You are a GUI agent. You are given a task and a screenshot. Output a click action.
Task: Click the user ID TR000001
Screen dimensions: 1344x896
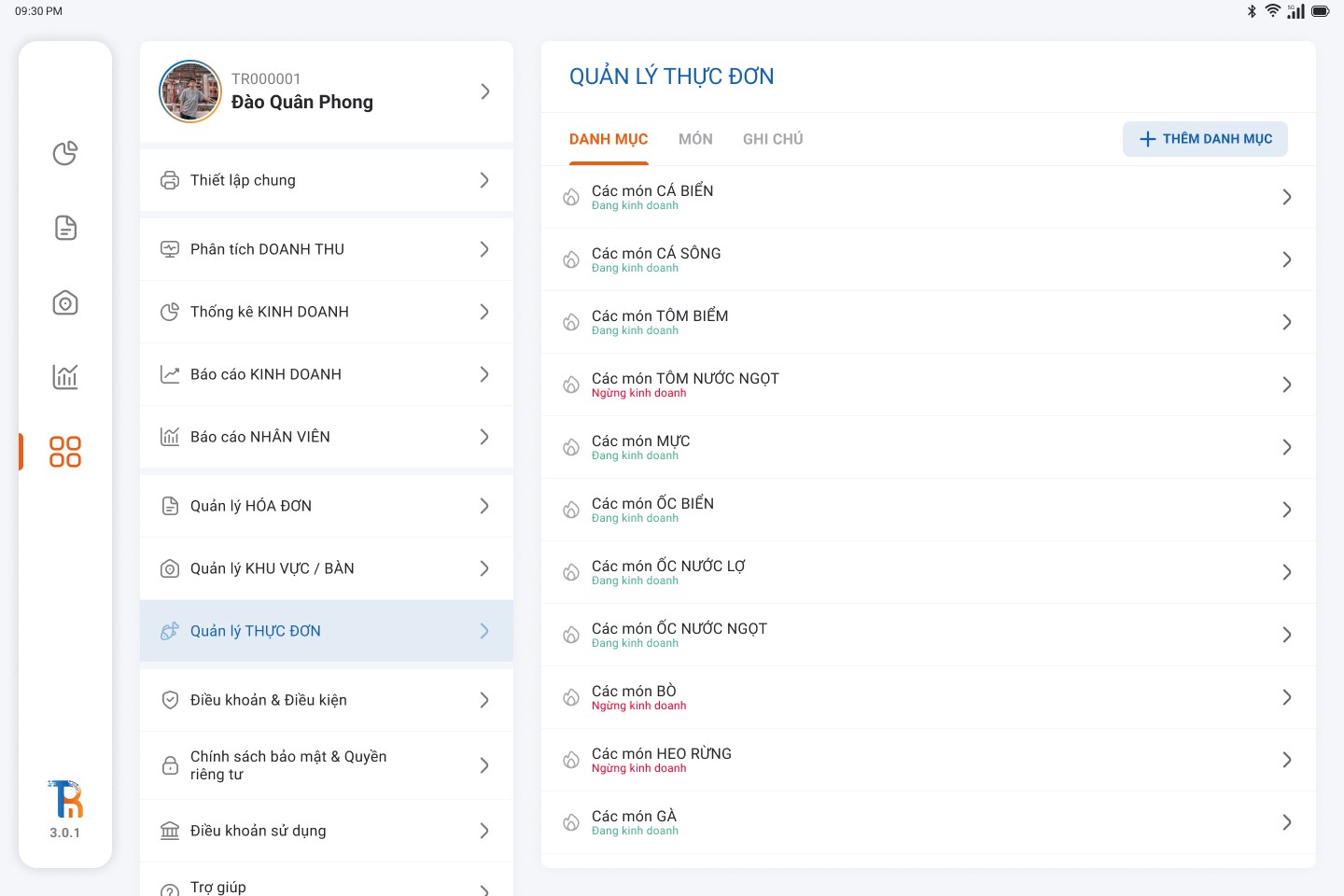pos(266,79)
